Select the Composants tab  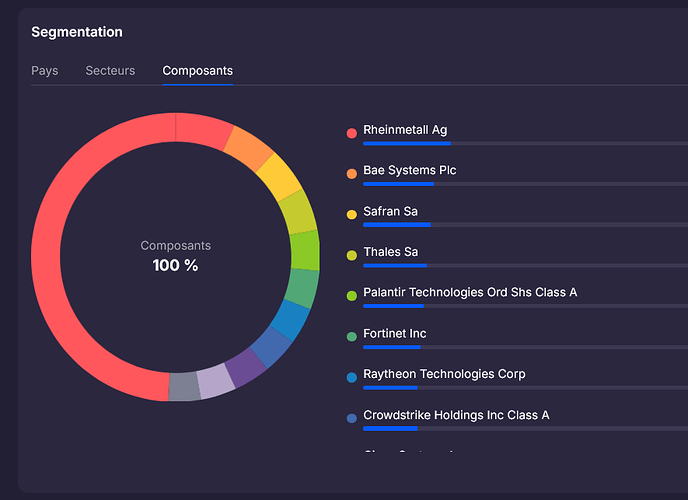[x=197, y=71]
